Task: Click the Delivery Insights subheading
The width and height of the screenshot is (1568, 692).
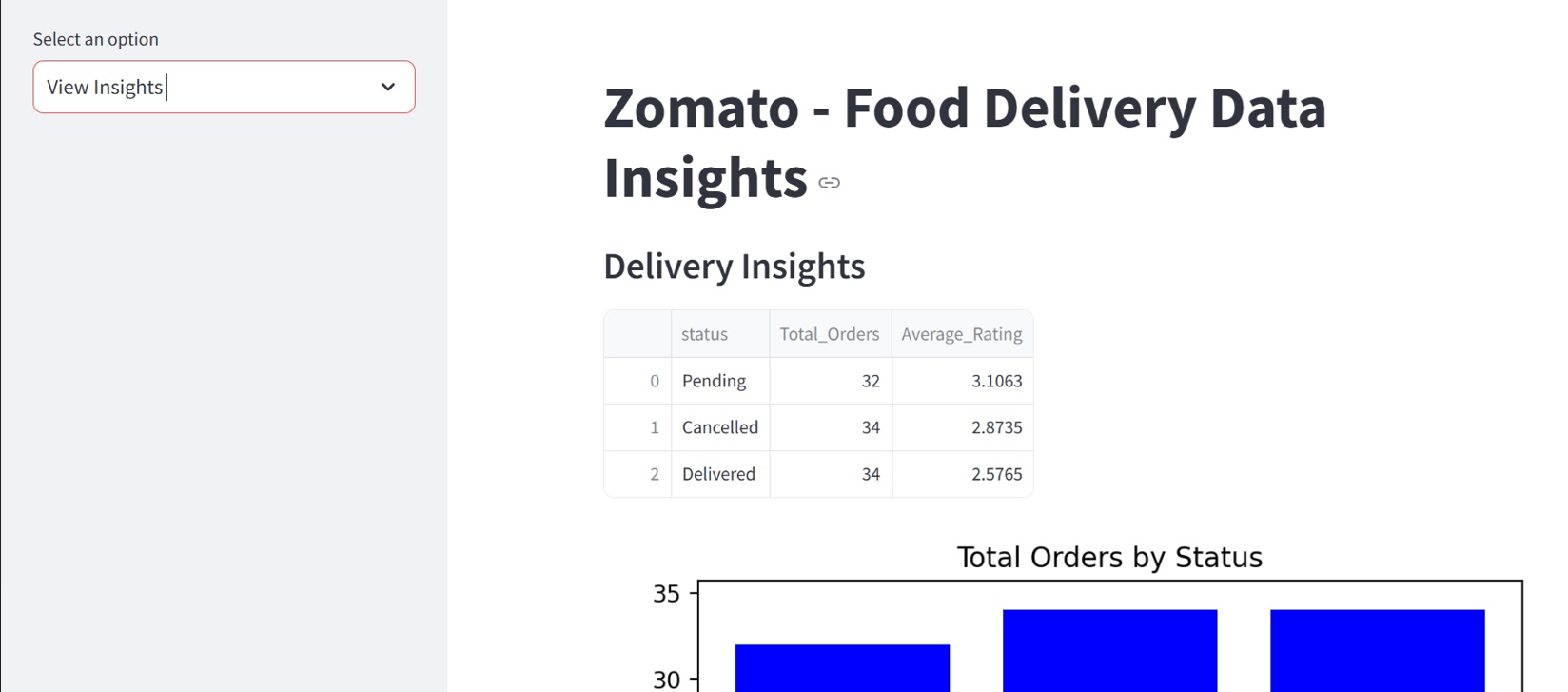Action: click(734, 267)
